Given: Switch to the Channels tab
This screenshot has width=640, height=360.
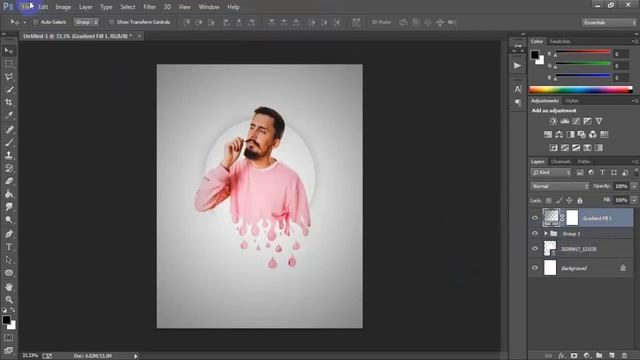Looking at the screenshot, I should tap(560, 162).
